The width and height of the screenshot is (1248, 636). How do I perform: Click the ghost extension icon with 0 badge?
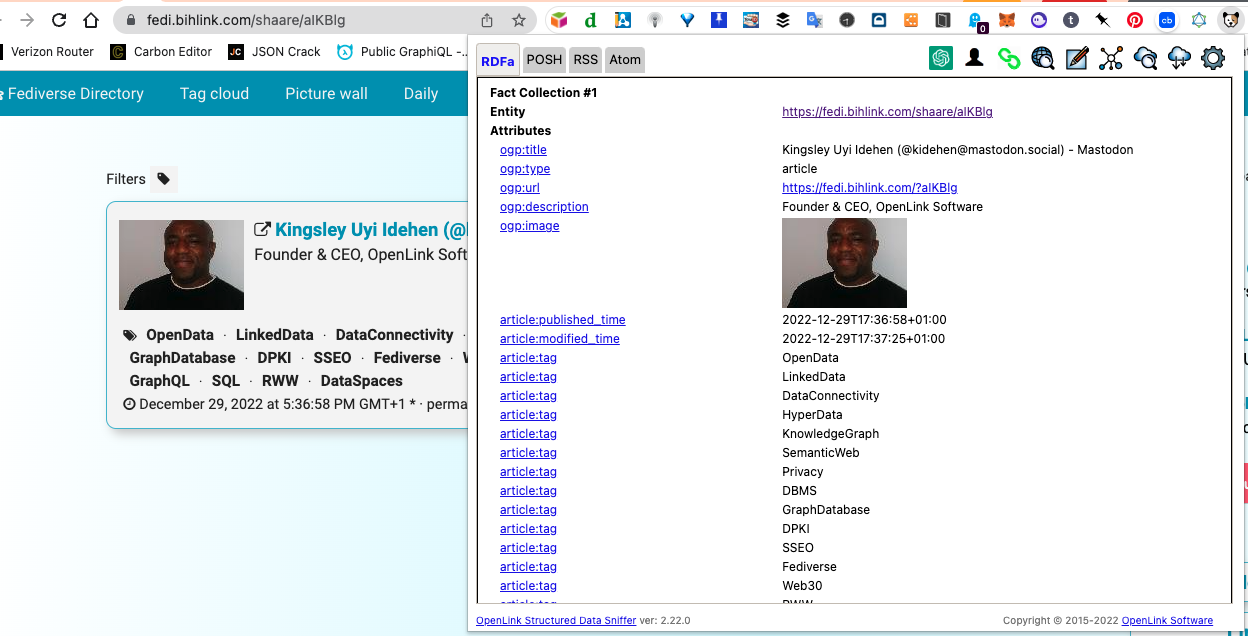coord(976,21)
